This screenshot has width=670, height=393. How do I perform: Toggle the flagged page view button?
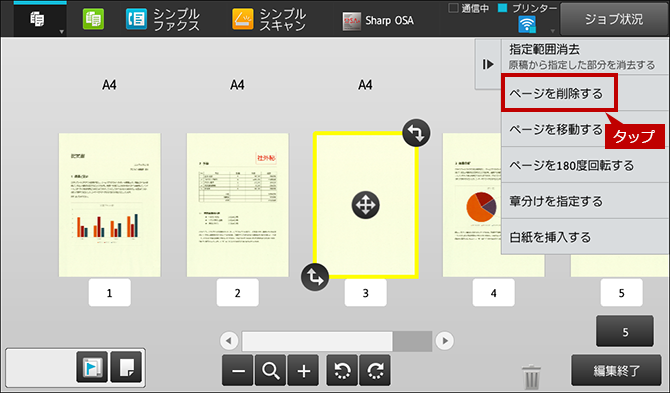pos(92,367)
